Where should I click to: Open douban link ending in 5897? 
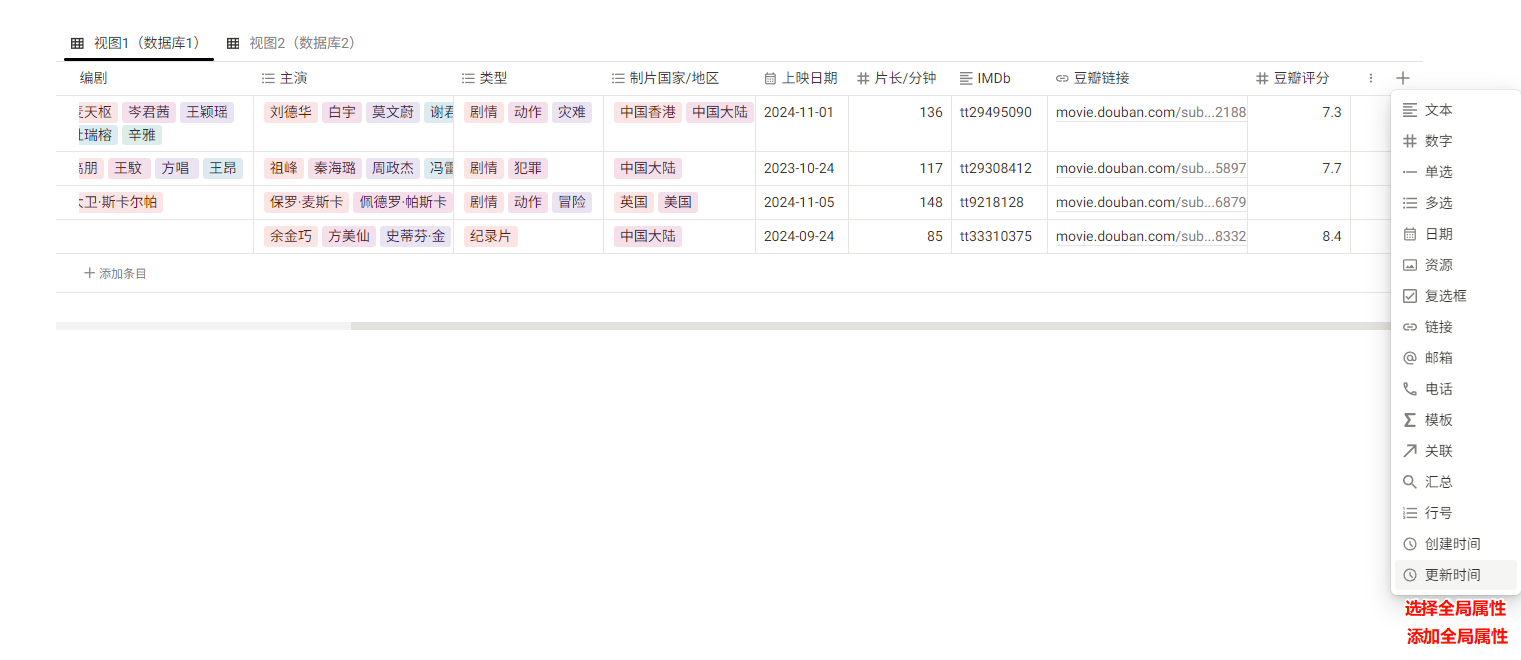[x=1151, y=168]
